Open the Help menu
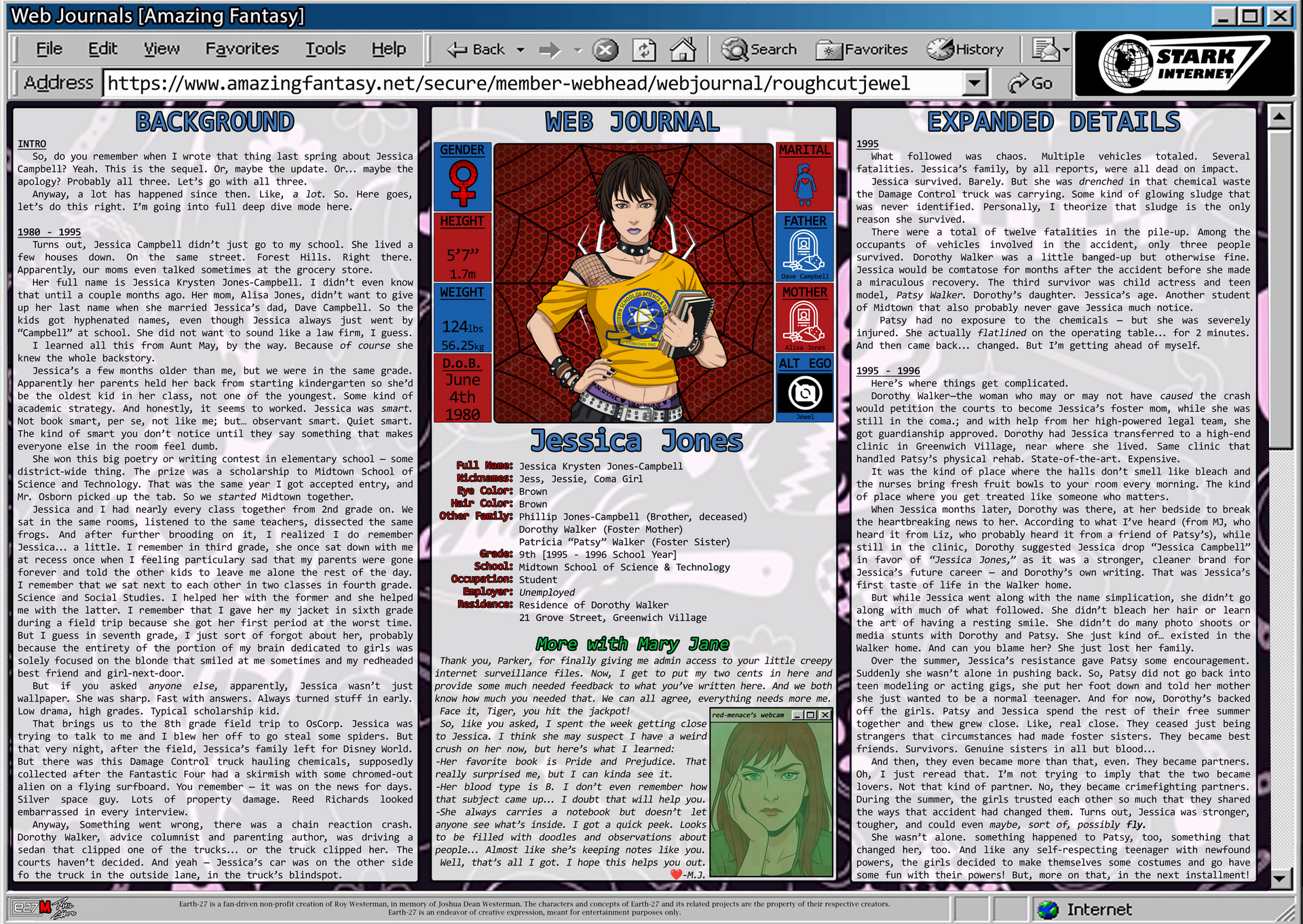This screenshot has width=1303, height=924. click(388, 49)
